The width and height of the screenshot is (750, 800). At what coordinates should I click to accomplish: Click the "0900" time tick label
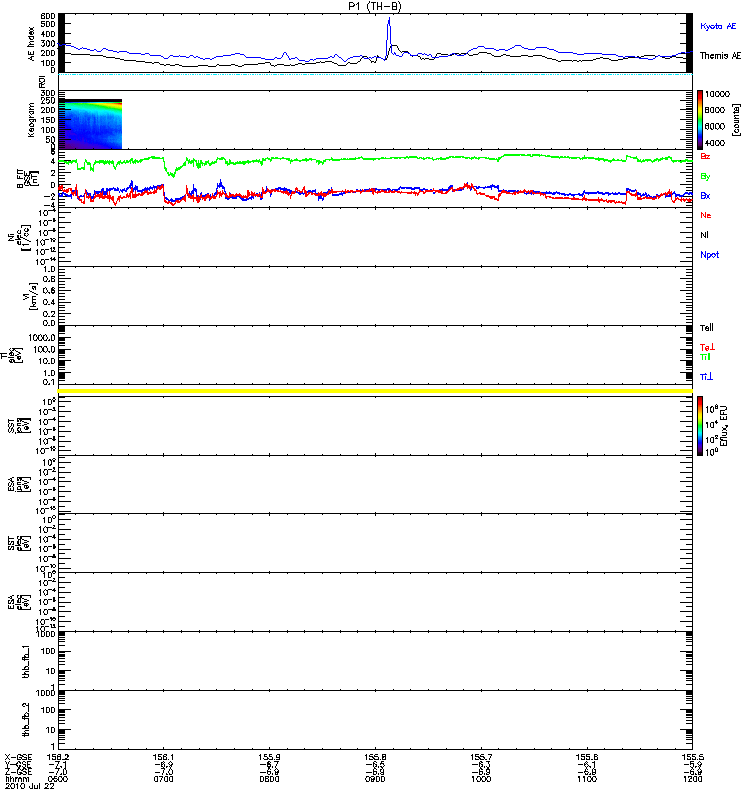tap(375, 779)
